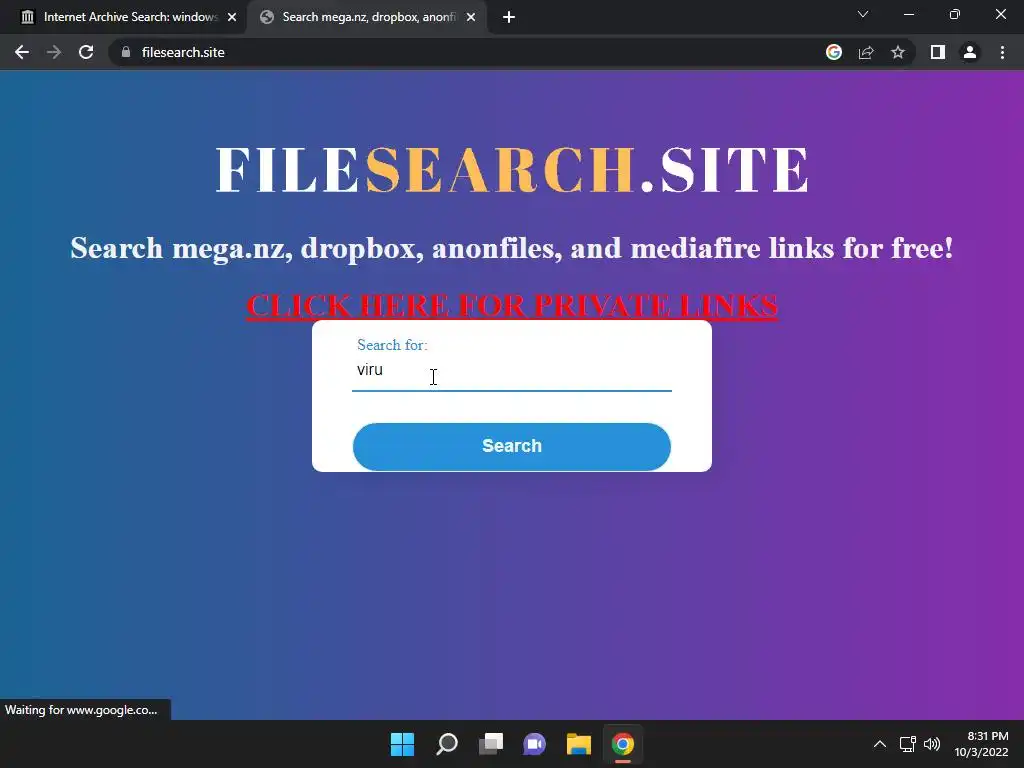Click CLICK HERE FOR PRIVATE LINKS
Image resolution: width=1024 pixels, height=768 pixels.
coord(512,306)
